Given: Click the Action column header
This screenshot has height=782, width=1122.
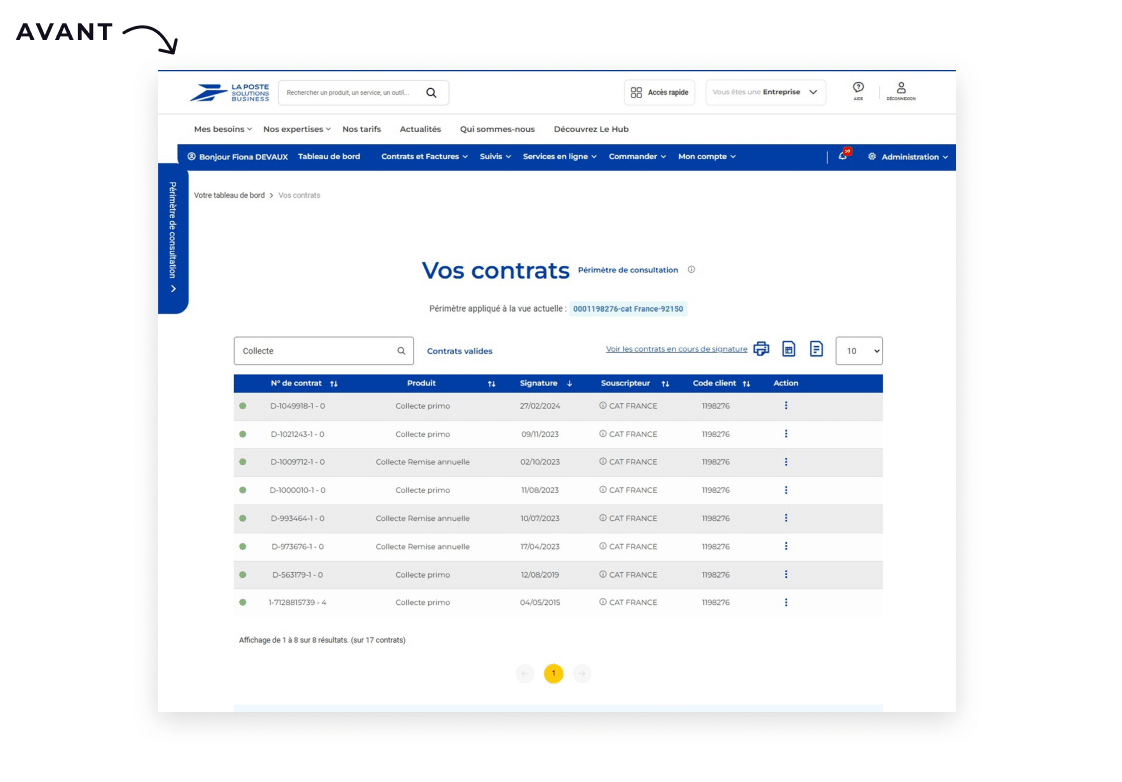Looking at the screenshot, I should 786,383.
